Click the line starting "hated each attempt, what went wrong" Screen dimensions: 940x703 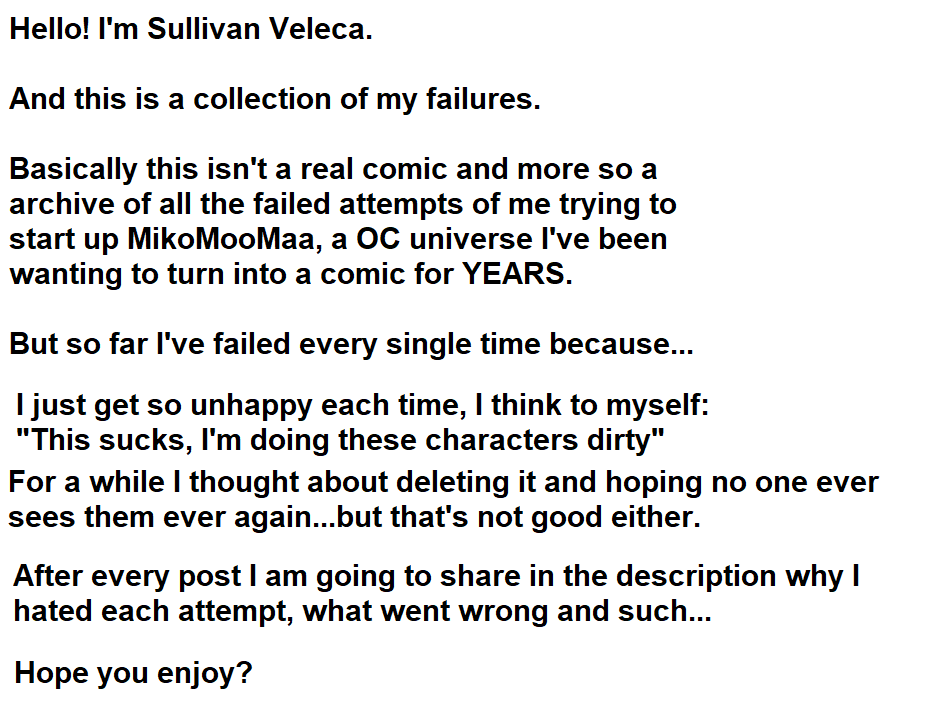click(362, 611)
